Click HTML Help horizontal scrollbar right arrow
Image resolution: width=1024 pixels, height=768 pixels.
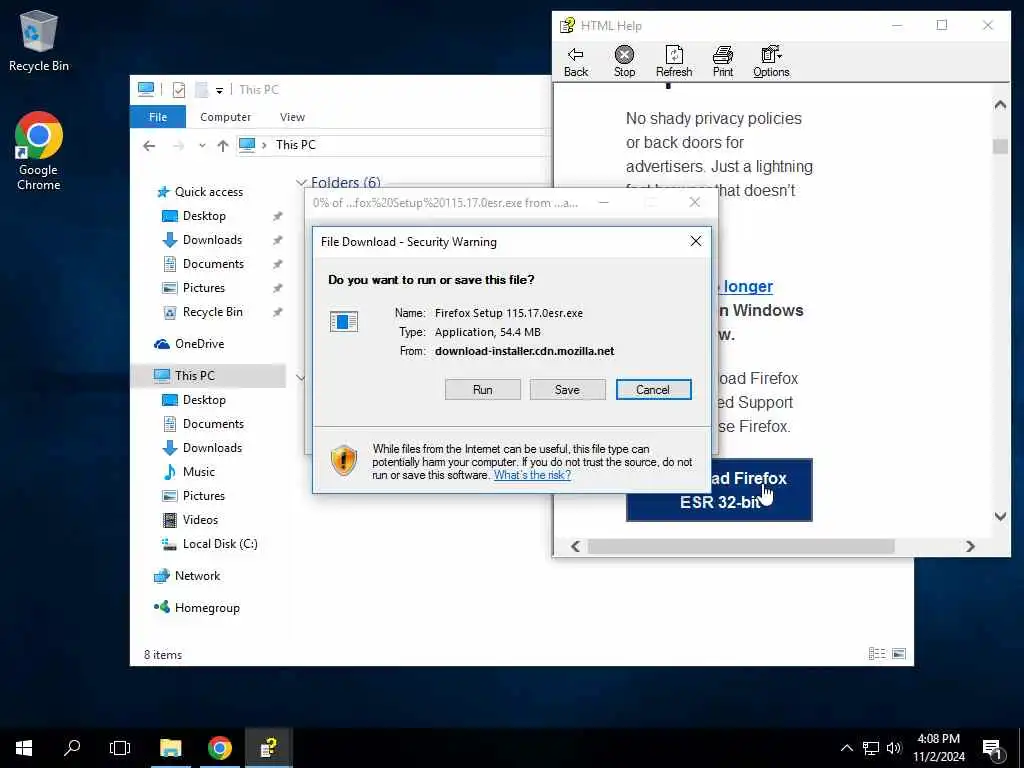970,546
